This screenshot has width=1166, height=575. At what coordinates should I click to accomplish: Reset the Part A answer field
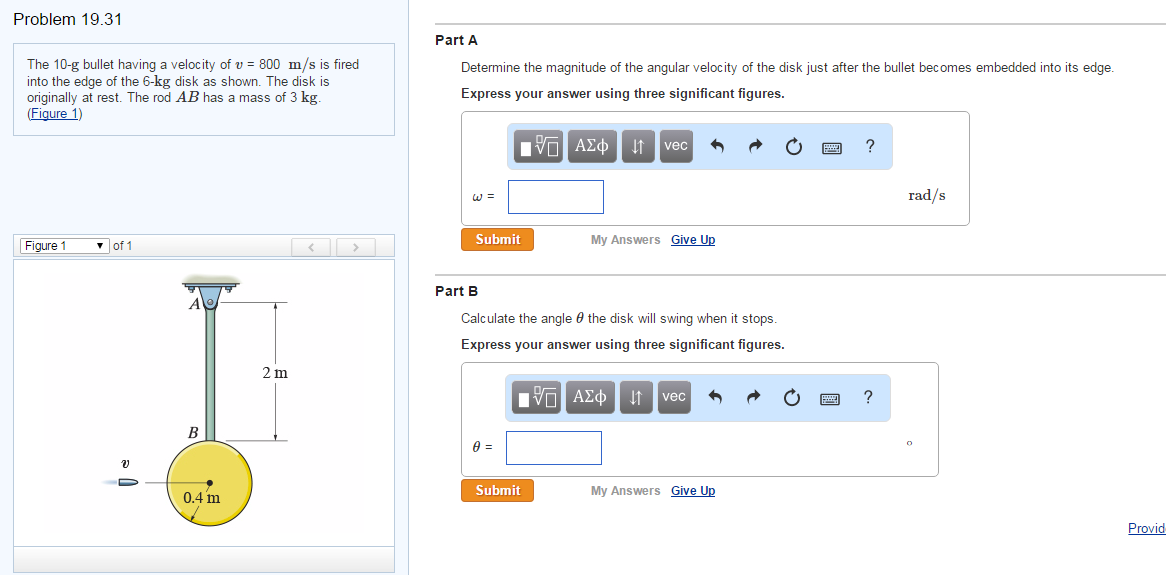tap(793, 147)
